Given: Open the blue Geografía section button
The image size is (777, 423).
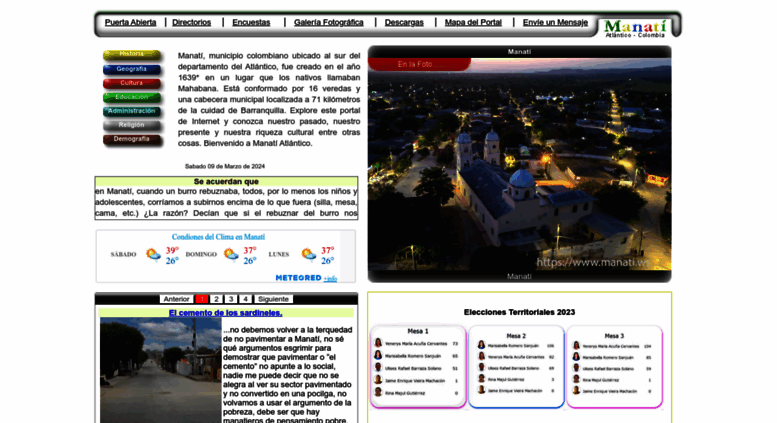Looking at the screenshot, I should pos(132,69).
